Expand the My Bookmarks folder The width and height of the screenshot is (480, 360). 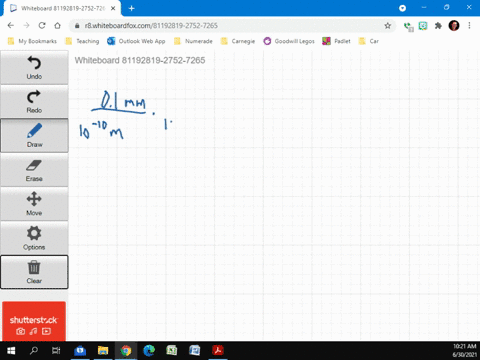[32, 41]
